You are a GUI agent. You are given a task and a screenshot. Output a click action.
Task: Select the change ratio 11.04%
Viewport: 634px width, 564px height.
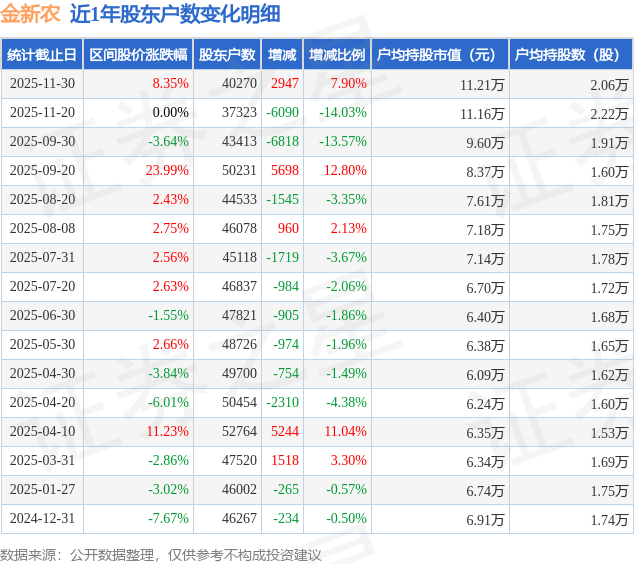pyautogui.click(x=345, y=432)
